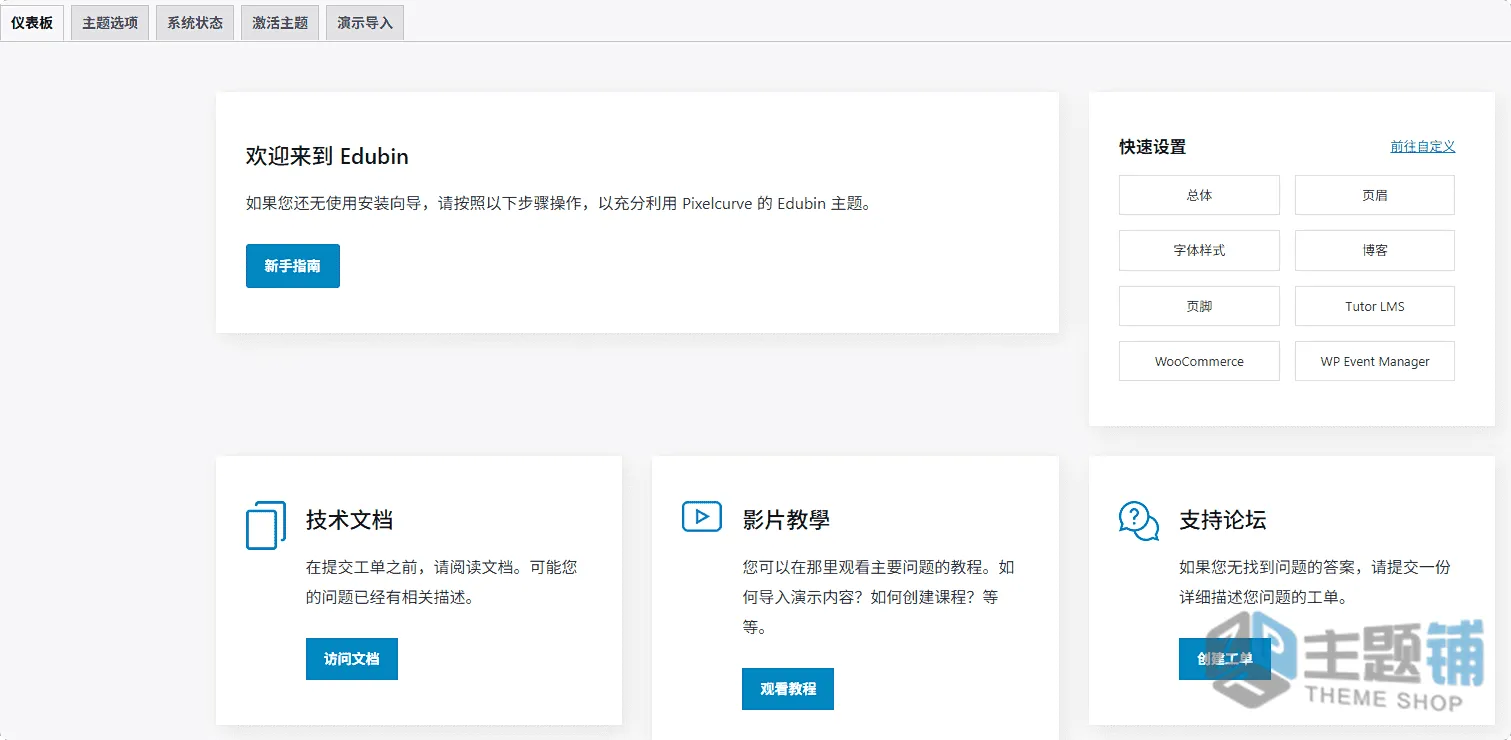Click the text starting 您可以在那里观看
This screenshot has width=1511, height=740.
[x=878, y=597]
